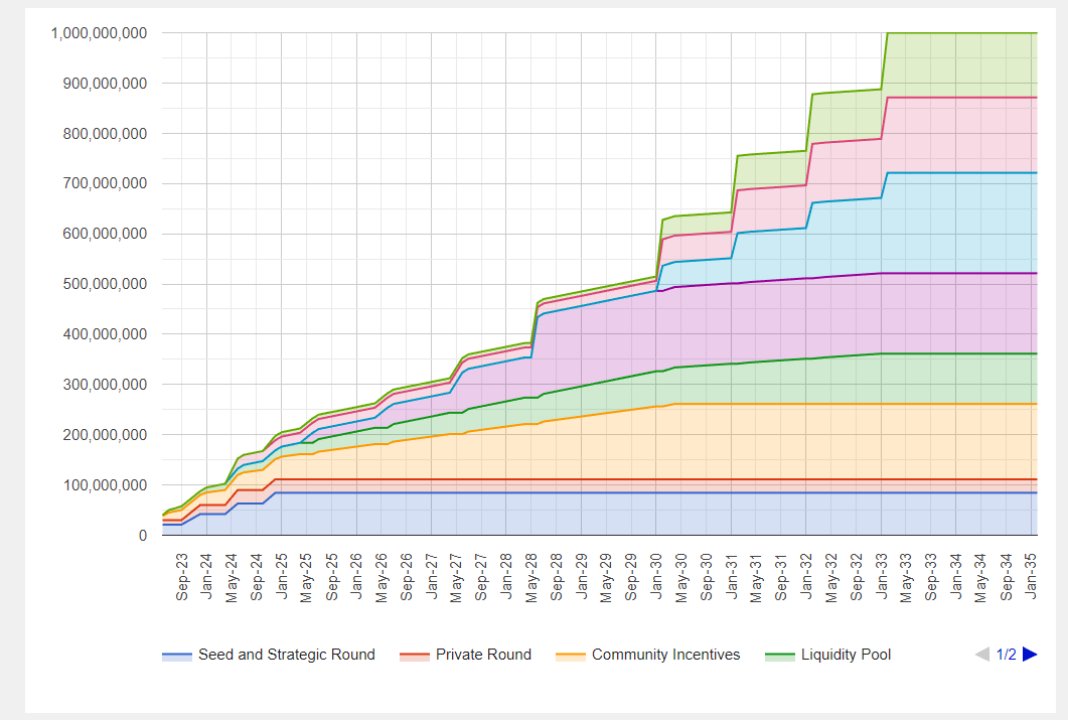The height and width of the screenshot is (720, 1068).
Task: Click the previous legend page arrow
Action: tap(983, 654)
